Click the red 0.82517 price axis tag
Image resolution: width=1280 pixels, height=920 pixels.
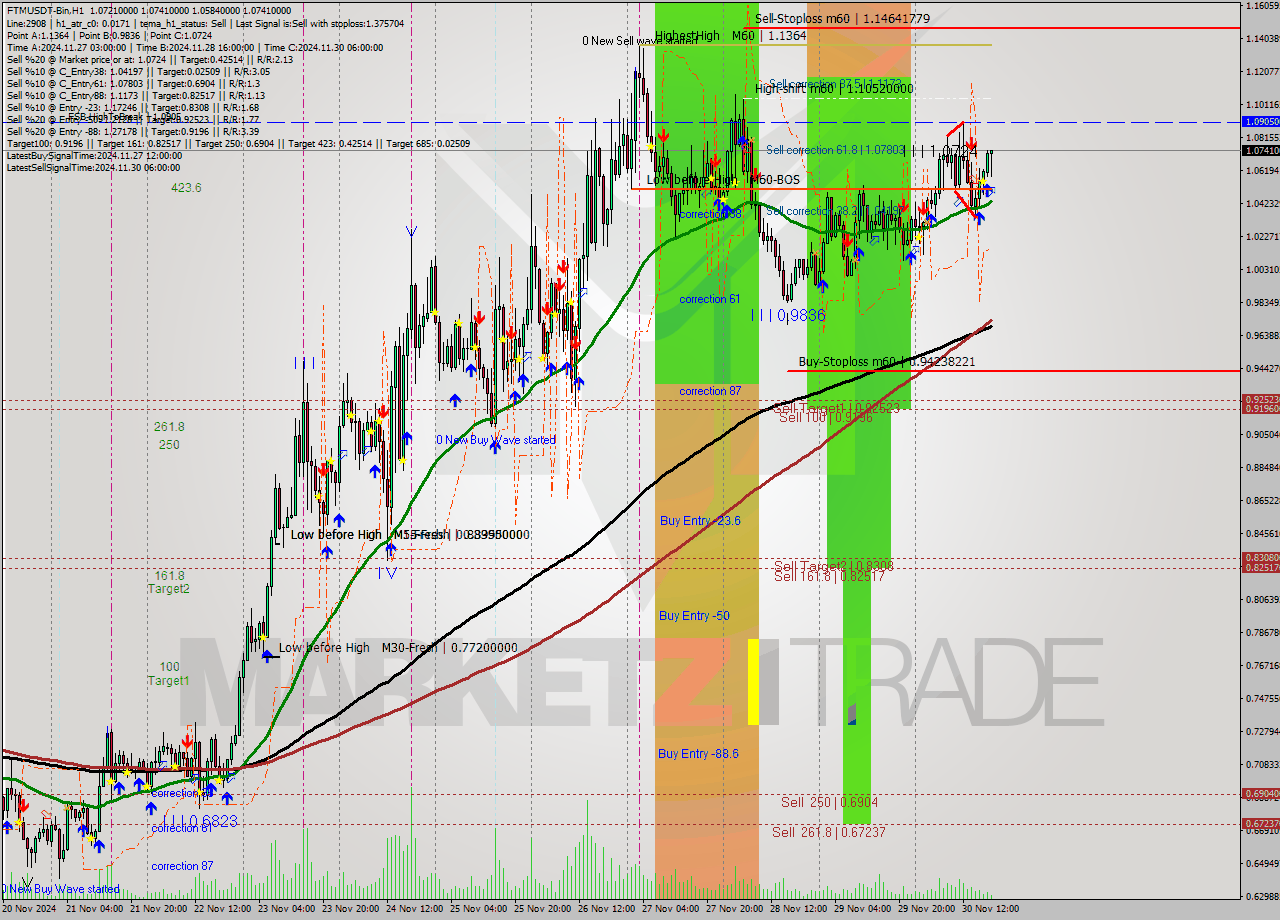click(x=1260, y=567)
